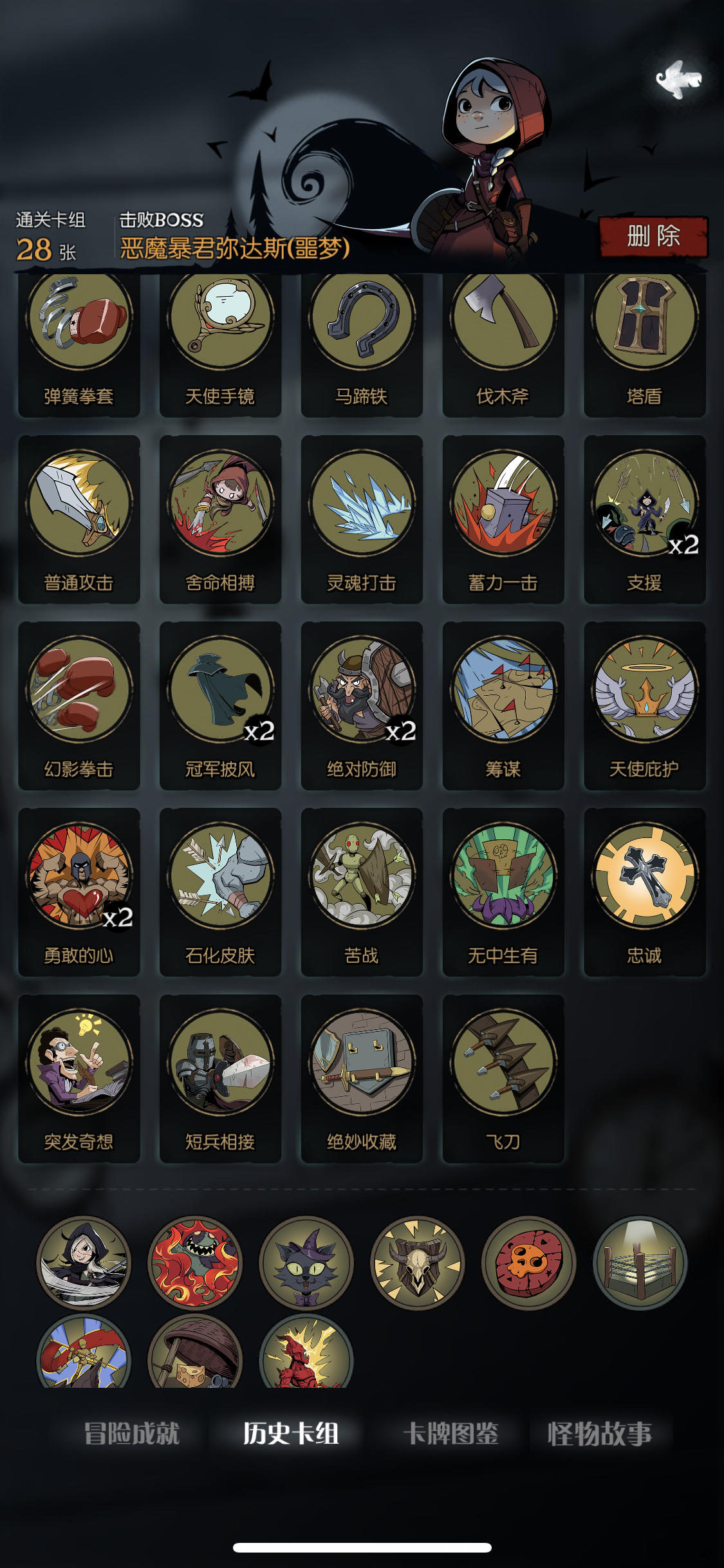
Task: Tap the purple witch cat monster thumbnail
Action: point(306,1263)
